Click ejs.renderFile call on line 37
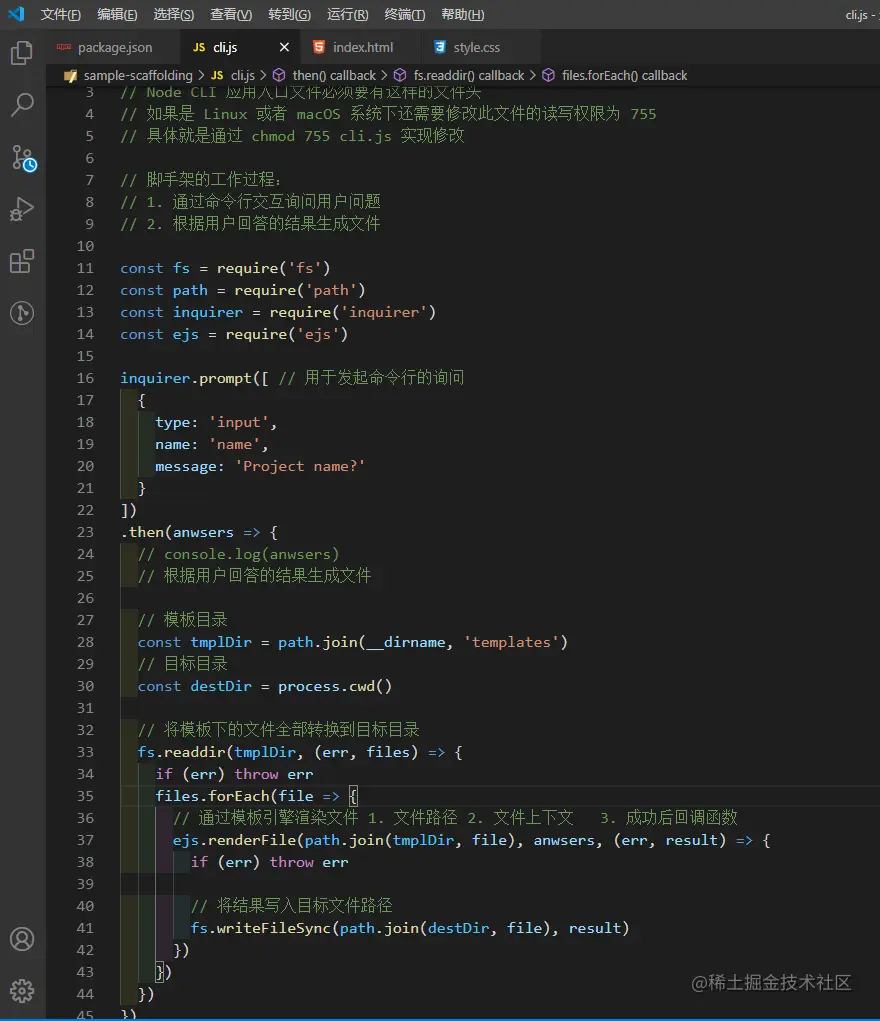The width and height of the screenshot is (880, 1021). point(234,840)
